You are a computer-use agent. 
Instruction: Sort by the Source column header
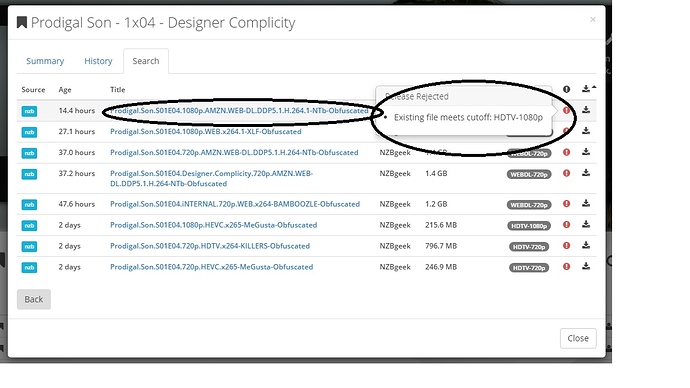point(33,90)
